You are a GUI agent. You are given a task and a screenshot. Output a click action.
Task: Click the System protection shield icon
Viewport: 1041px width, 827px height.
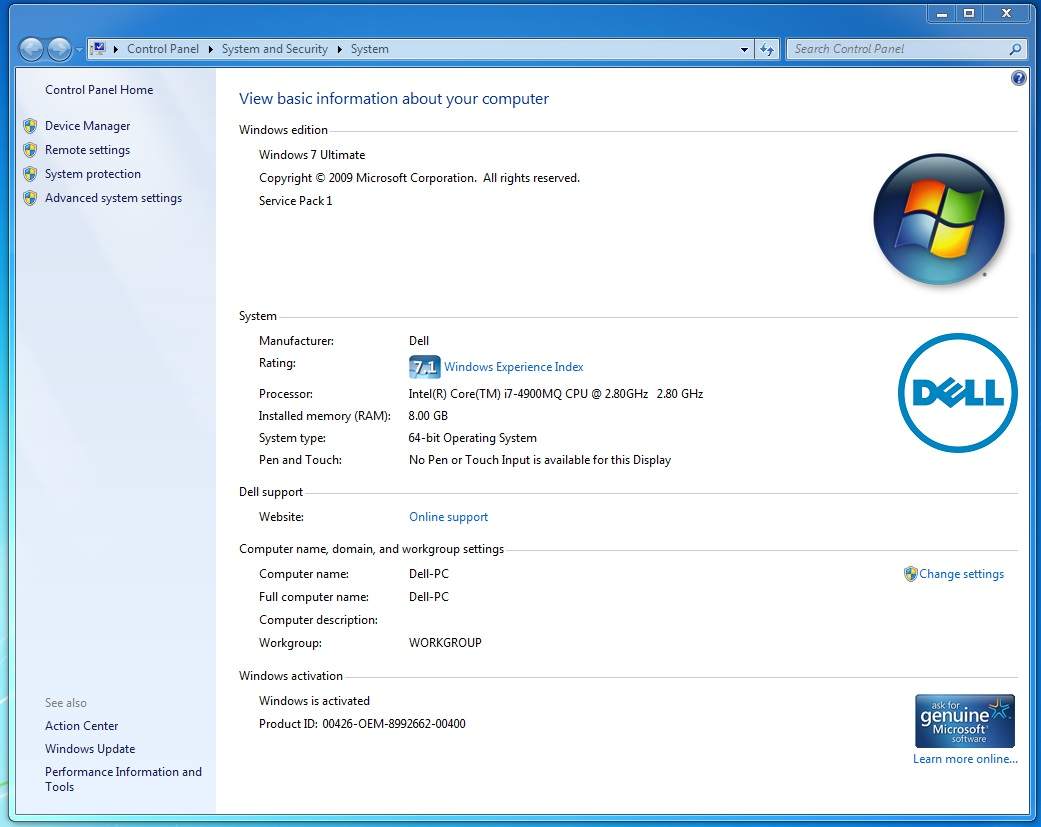pyautogui.click(x=30, y=174)
